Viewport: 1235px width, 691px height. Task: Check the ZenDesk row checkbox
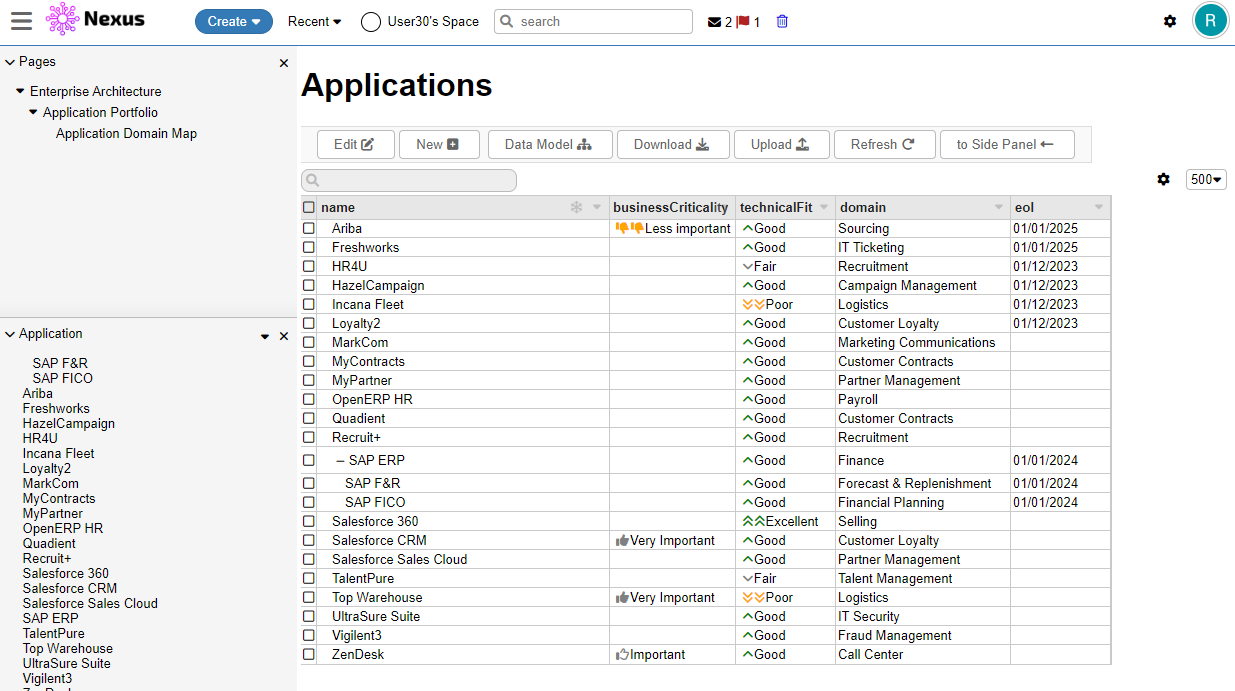coord(309,655)
